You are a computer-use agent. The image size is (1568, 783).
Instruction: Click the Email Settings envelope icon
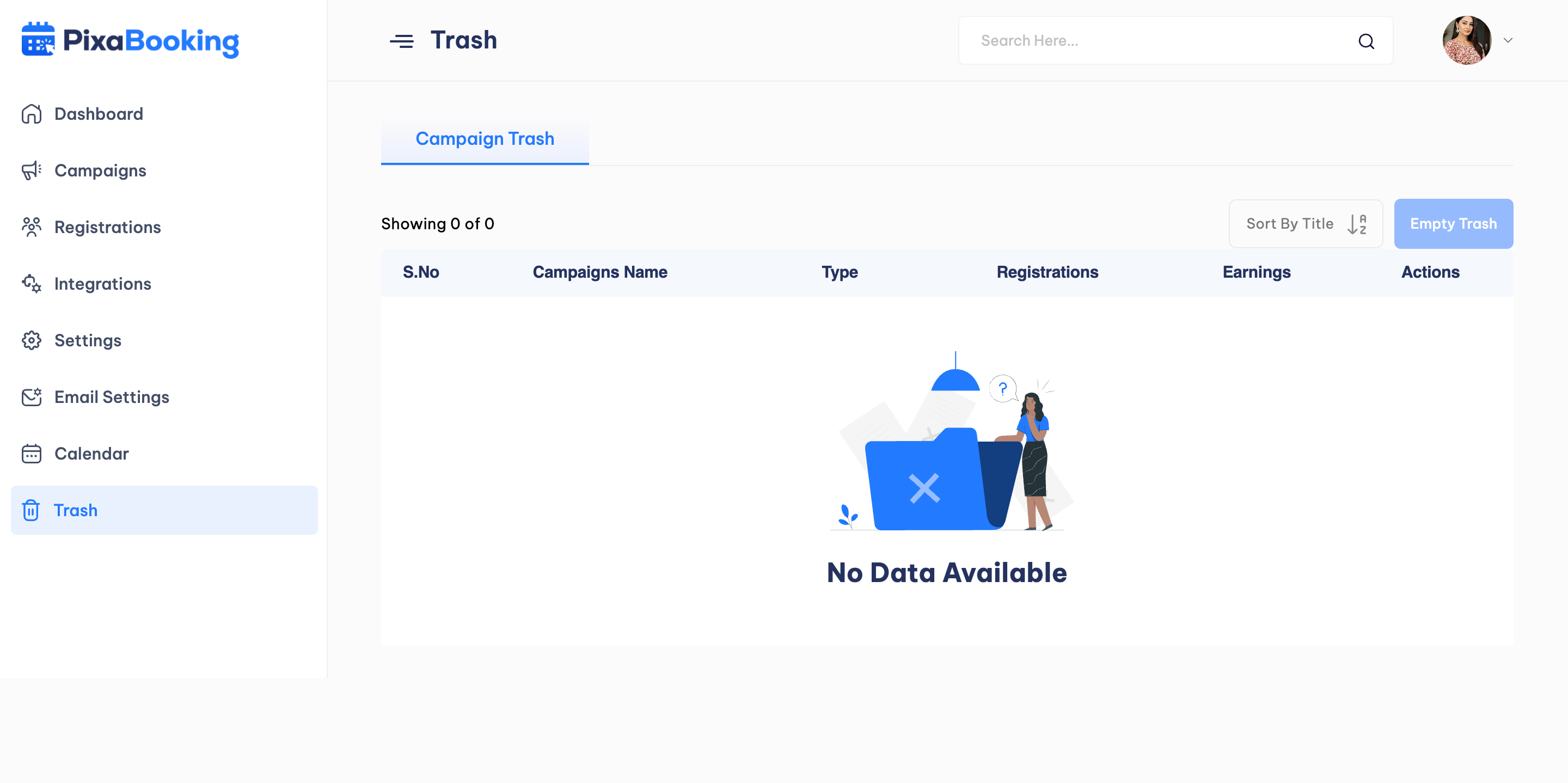[x=32, y=397]
